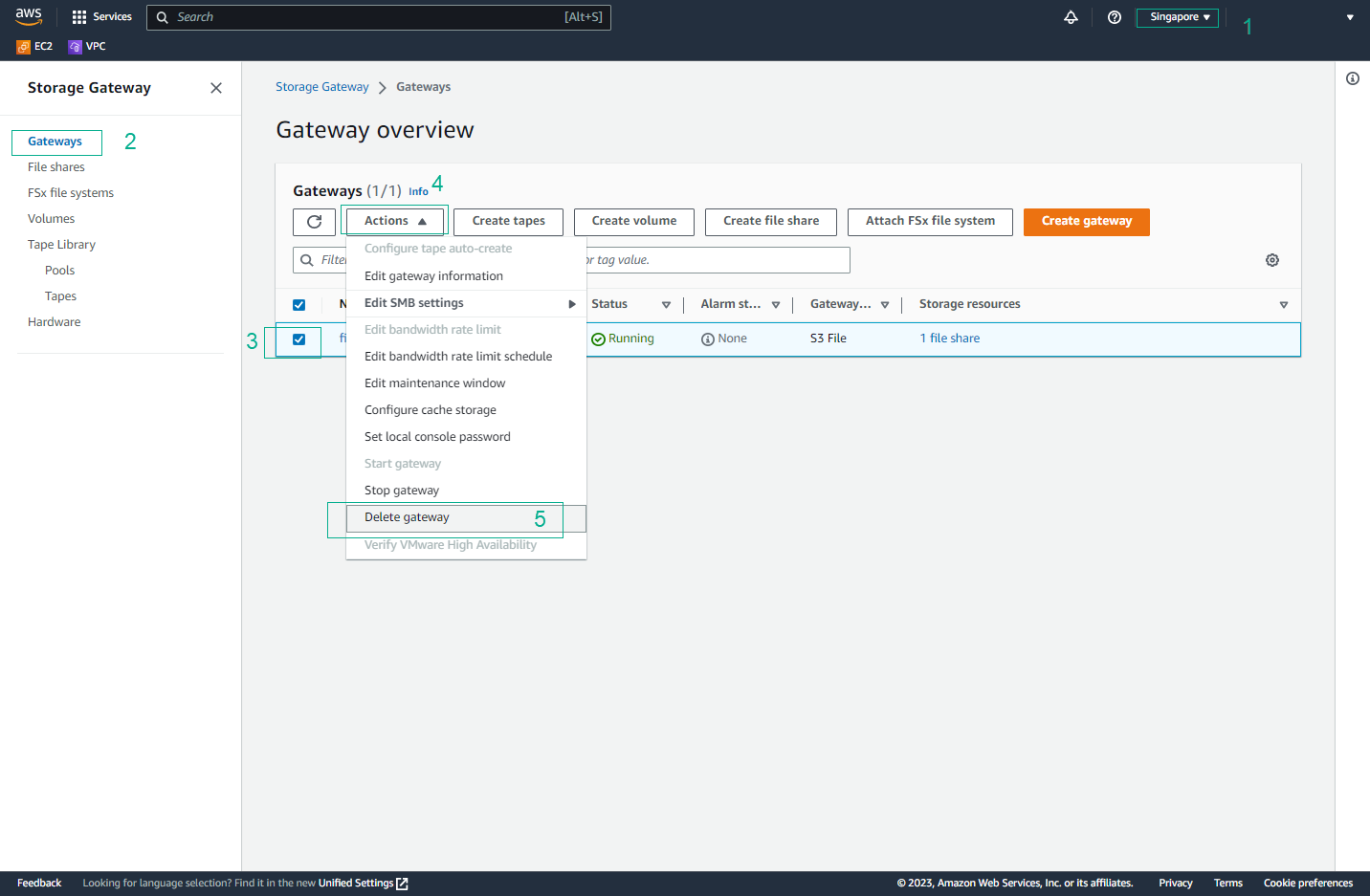Close the Storage Gateway side navigation
The height and width of the screenshot is (896, 1370).
[x=216, y=88]
